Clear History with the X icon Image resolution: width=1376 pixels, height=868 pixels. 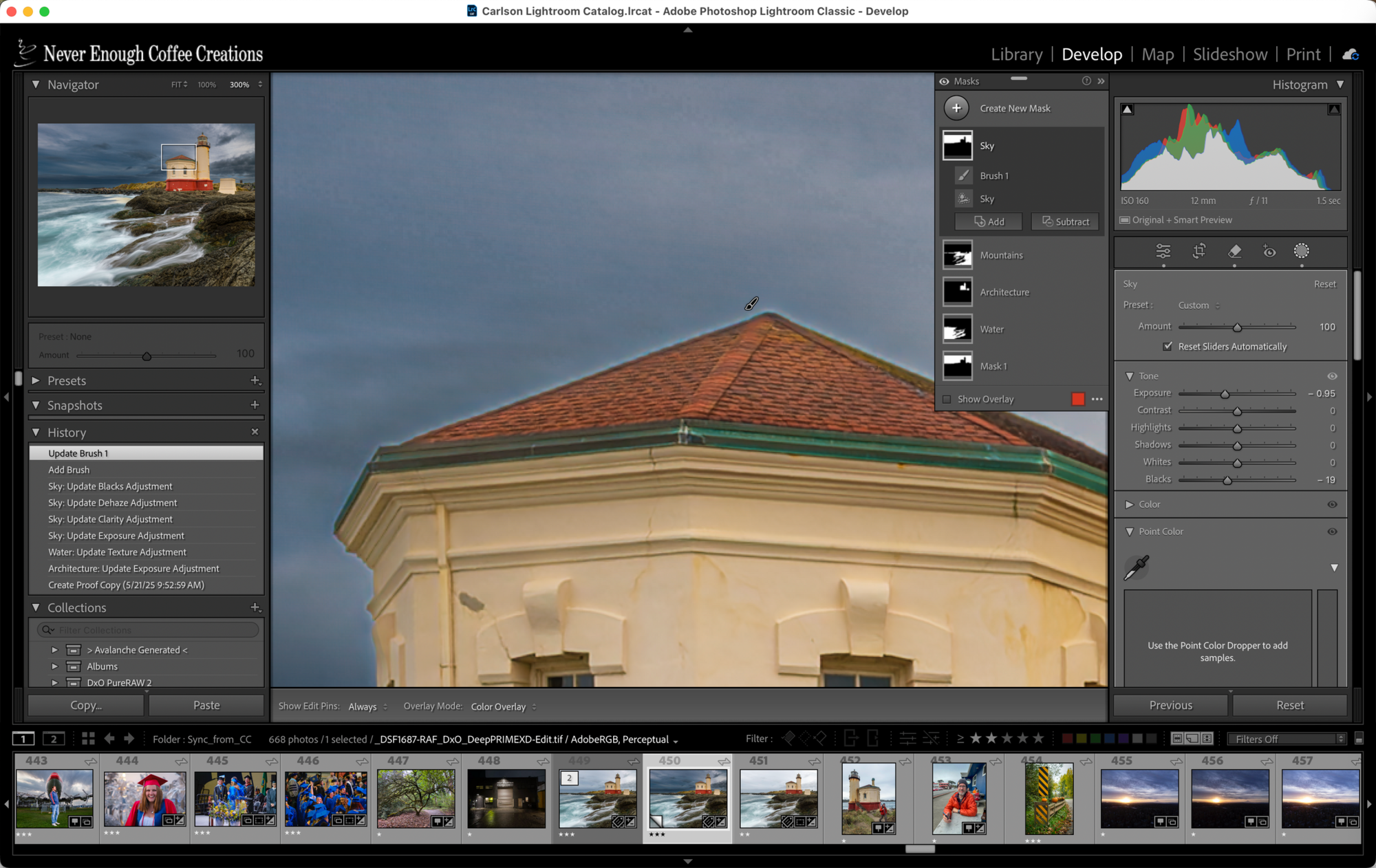pyautogui.click(x=255, y=432)
